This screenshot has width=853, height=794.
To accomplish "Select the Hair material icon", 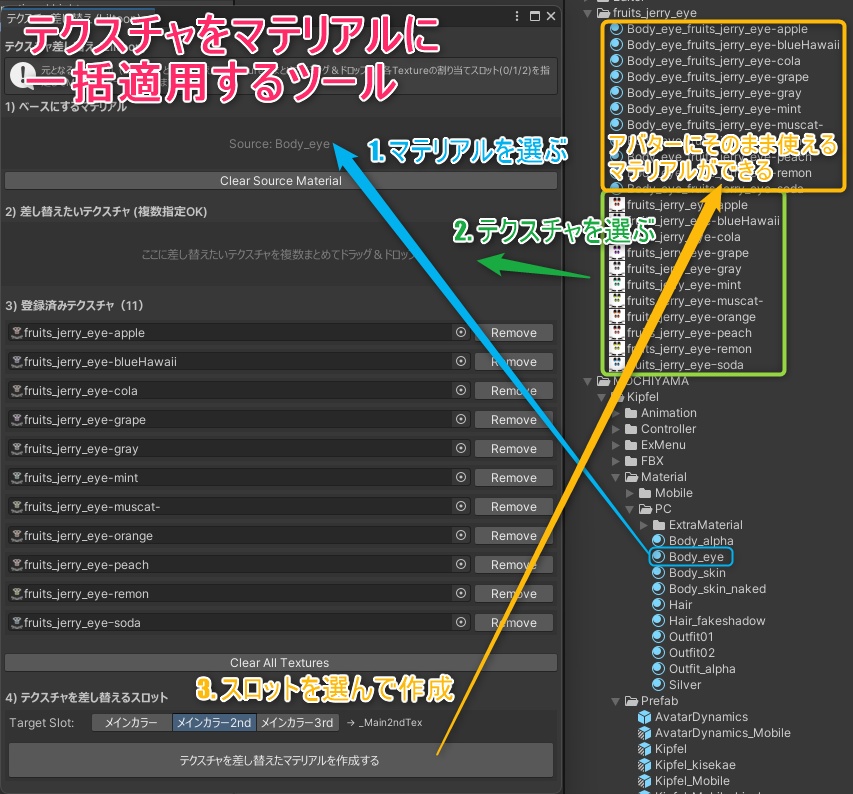I will tap(657, 604).
